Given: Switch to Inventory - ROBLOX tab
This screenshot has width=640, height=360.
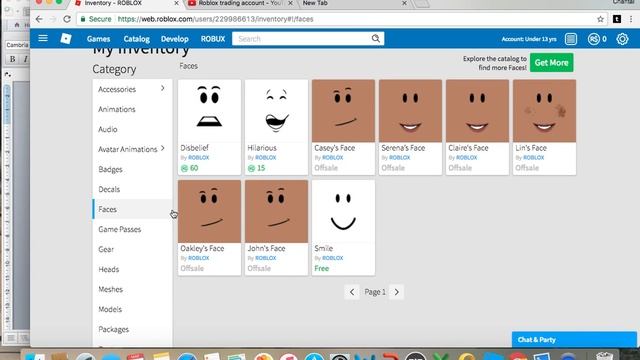Looking at the screenshot, I should pyautogui.click(x=127, y=3).
